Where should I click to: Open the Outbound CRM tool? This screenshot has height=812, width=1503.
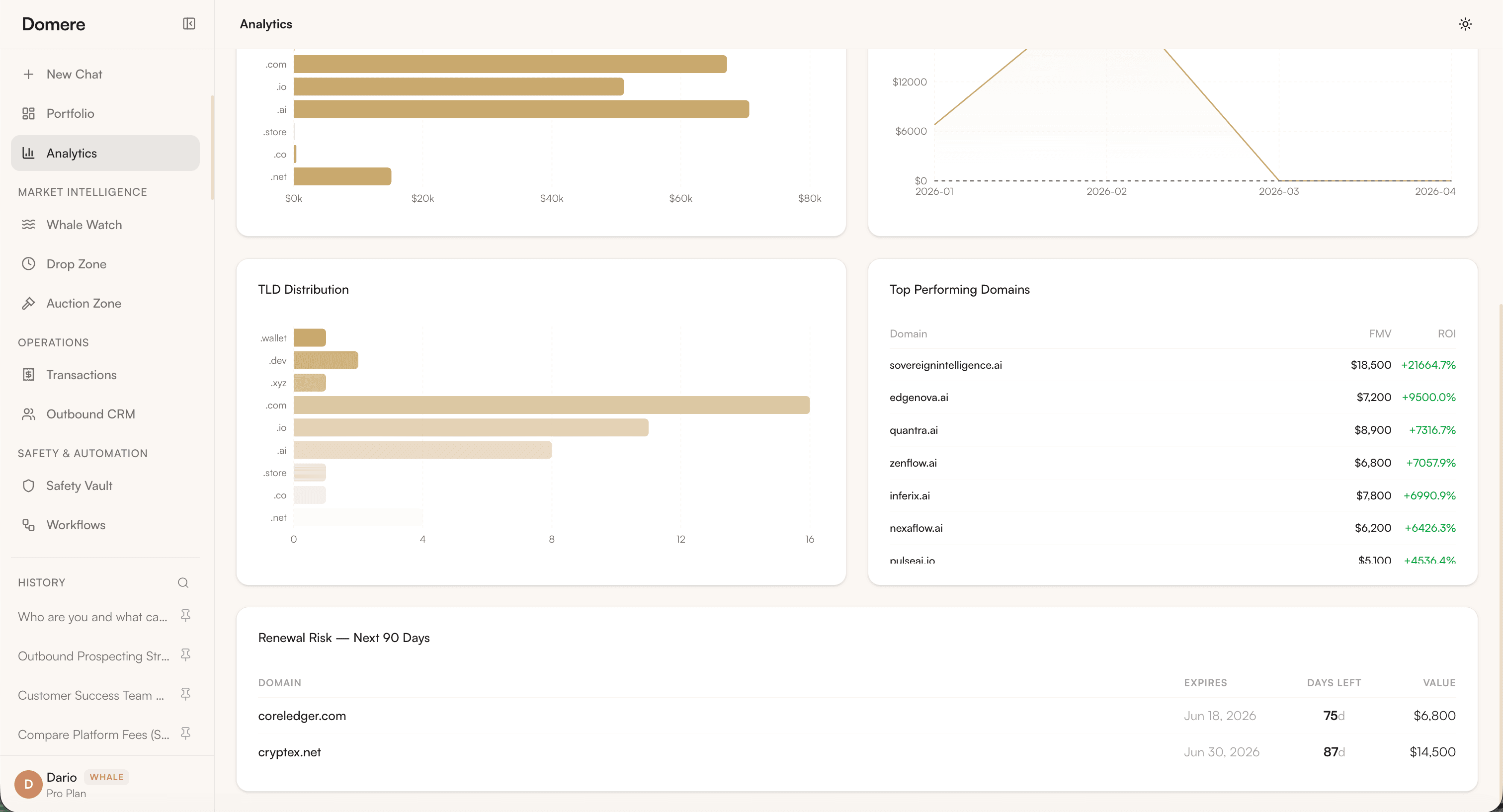[x=90, y=413]
